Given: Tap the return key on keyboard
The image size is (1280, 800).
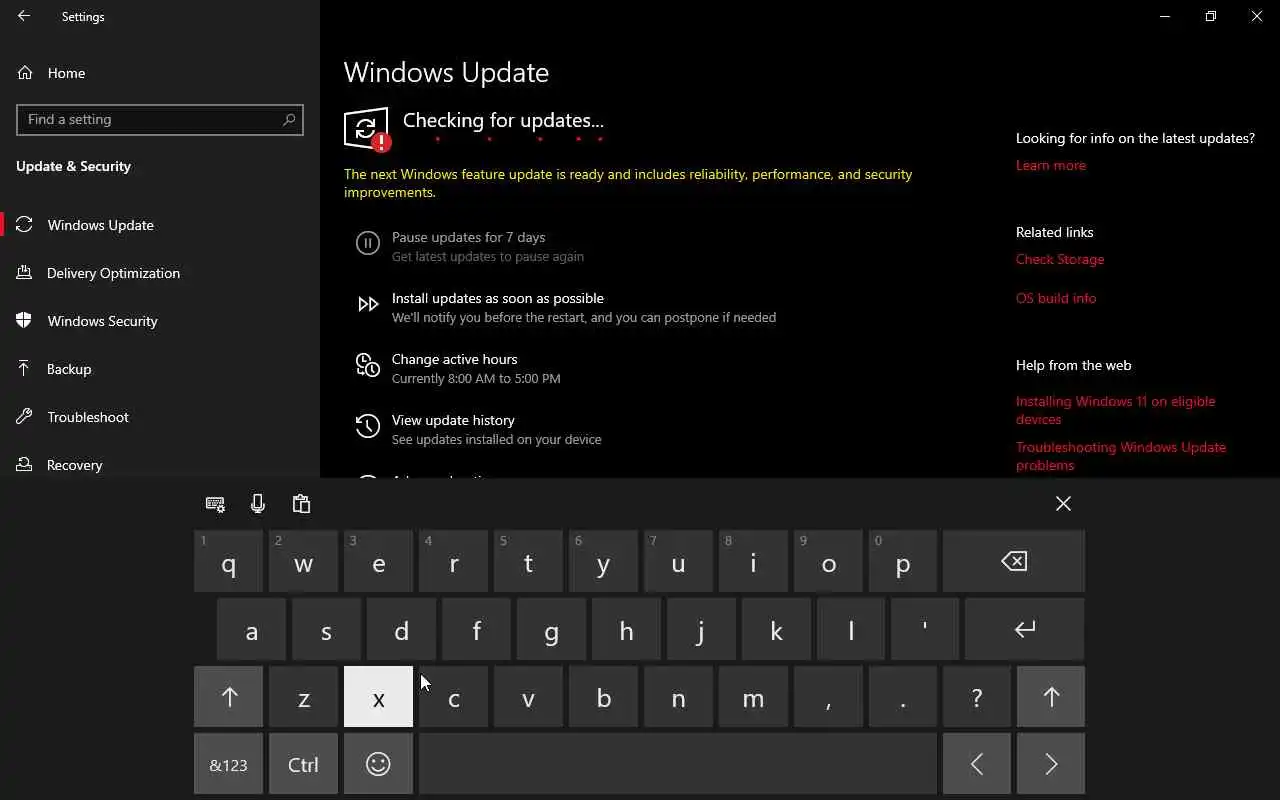Looking at the screenshot, I should coord(1025,629).
